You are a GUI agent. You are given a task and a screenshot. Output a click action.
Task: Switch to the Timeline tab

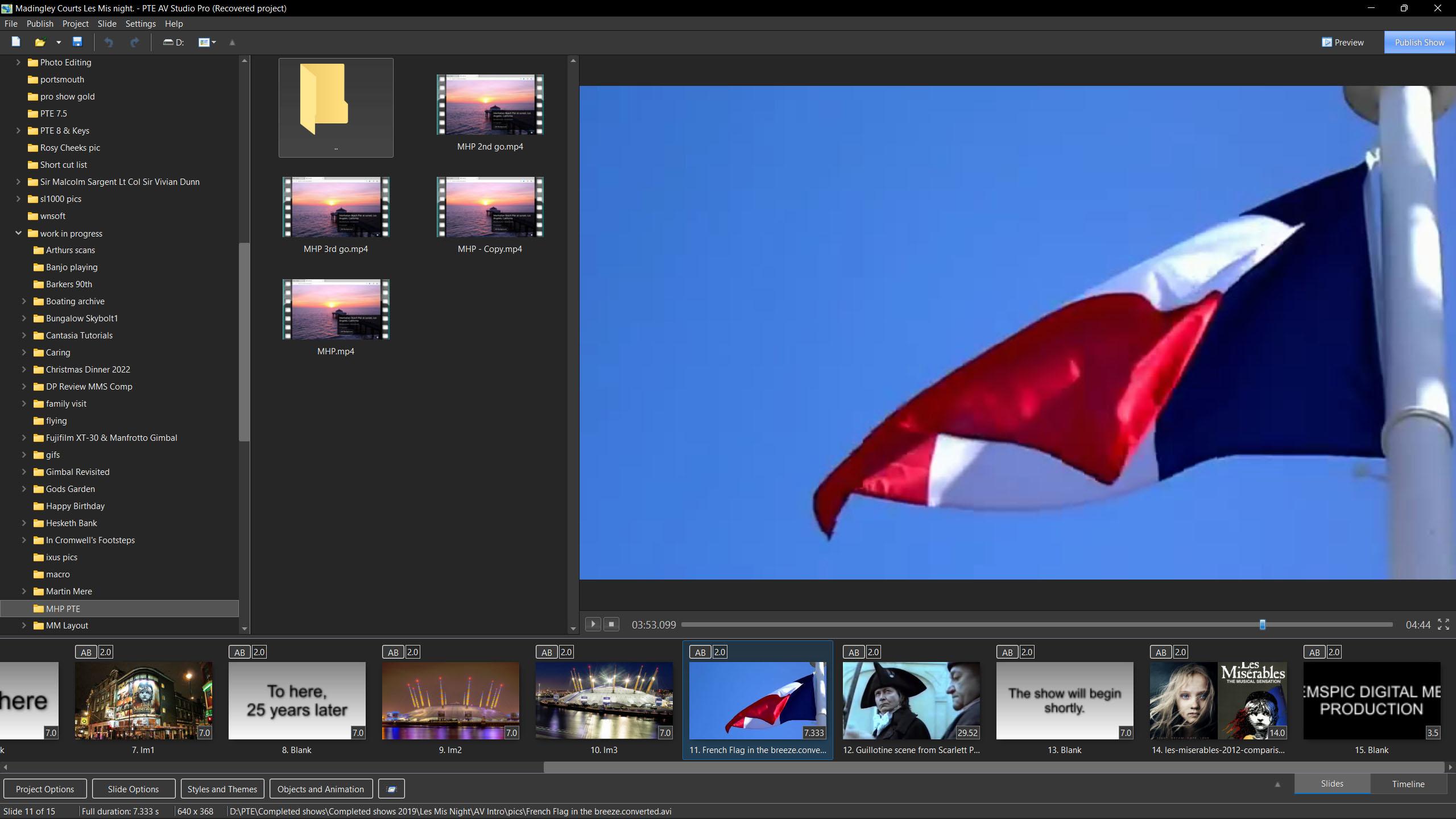tap(1408, 784)
